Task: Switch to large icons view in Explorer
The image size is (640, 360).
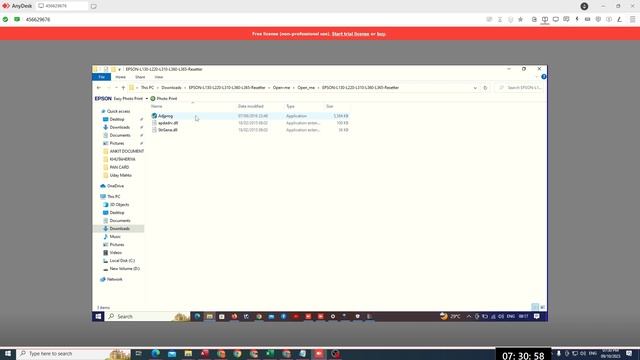Action: point(542,307)
